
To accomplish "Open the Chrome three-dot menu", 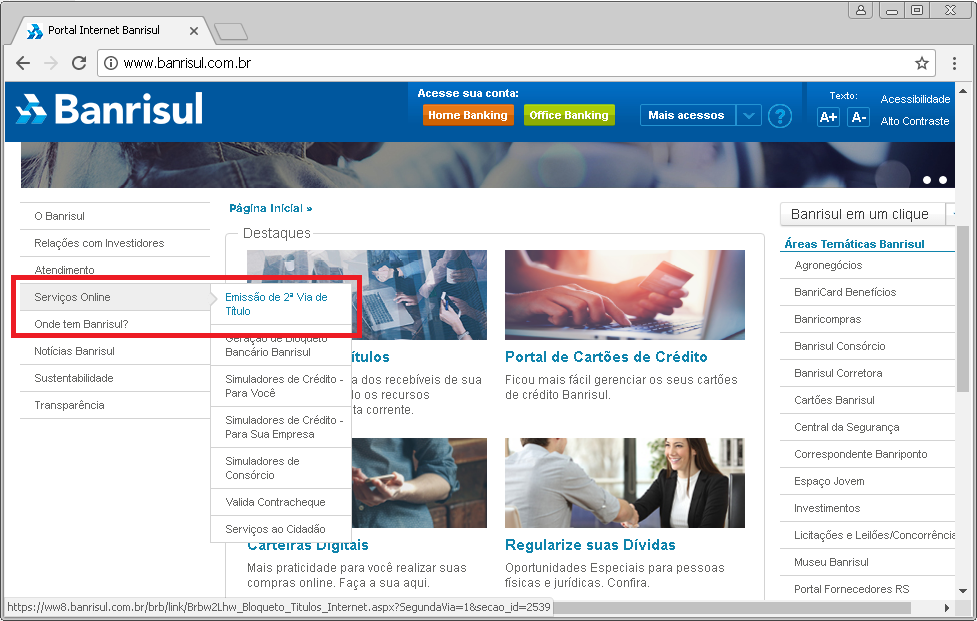I will pyautogui.click(x=954, y=63).
